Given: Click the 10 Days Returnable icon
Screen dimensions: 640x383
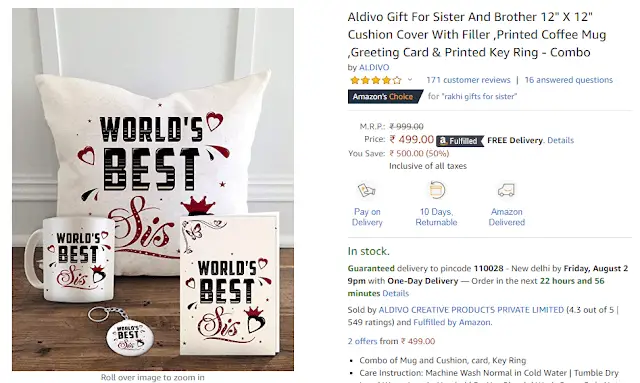Looking at the screenshot, I should [436, 190].
